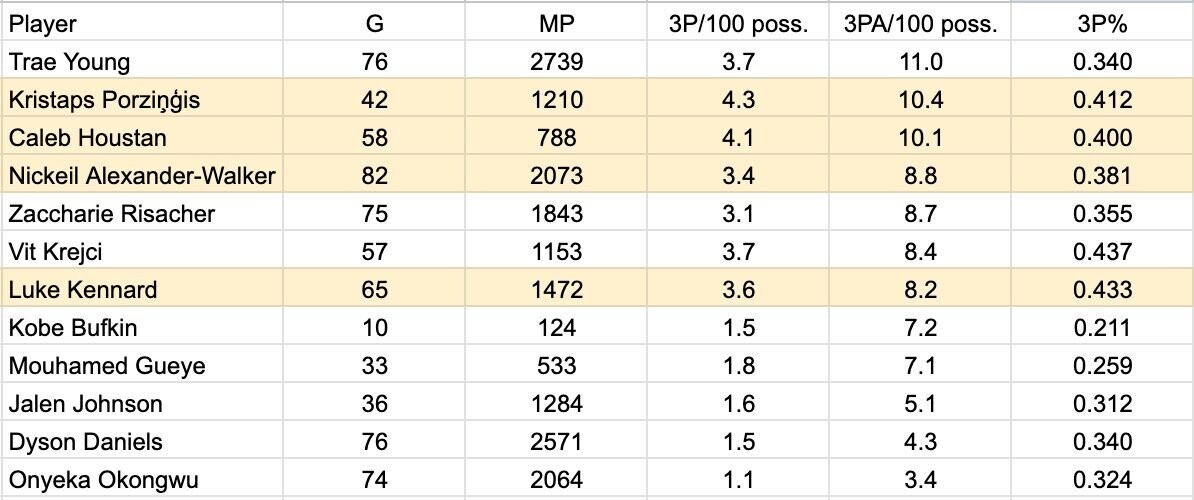Select Kristaps Porziņģis 3P% value 0.412
Screen dimensions: 1194x500
coord(1102,98)
